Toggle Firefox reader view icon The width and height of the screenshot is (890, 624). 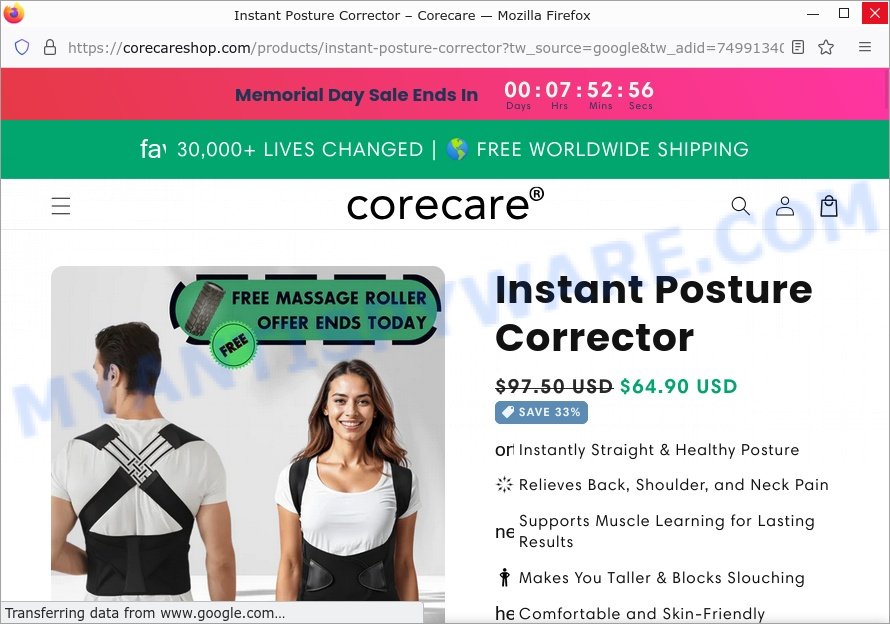click(x=797, y=47)
